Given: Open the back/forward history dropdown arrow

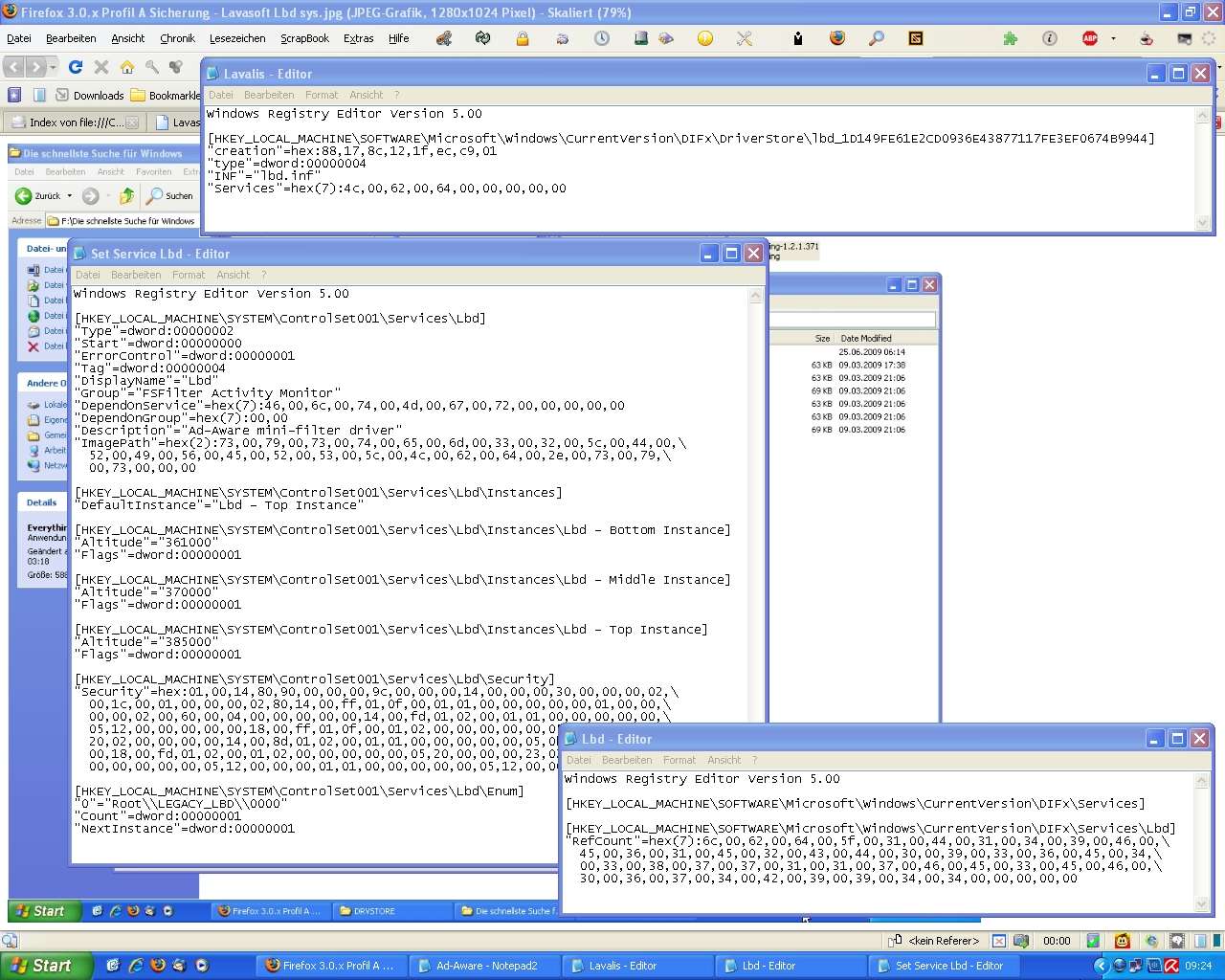Looking at the screenshot, I should 53,67.
